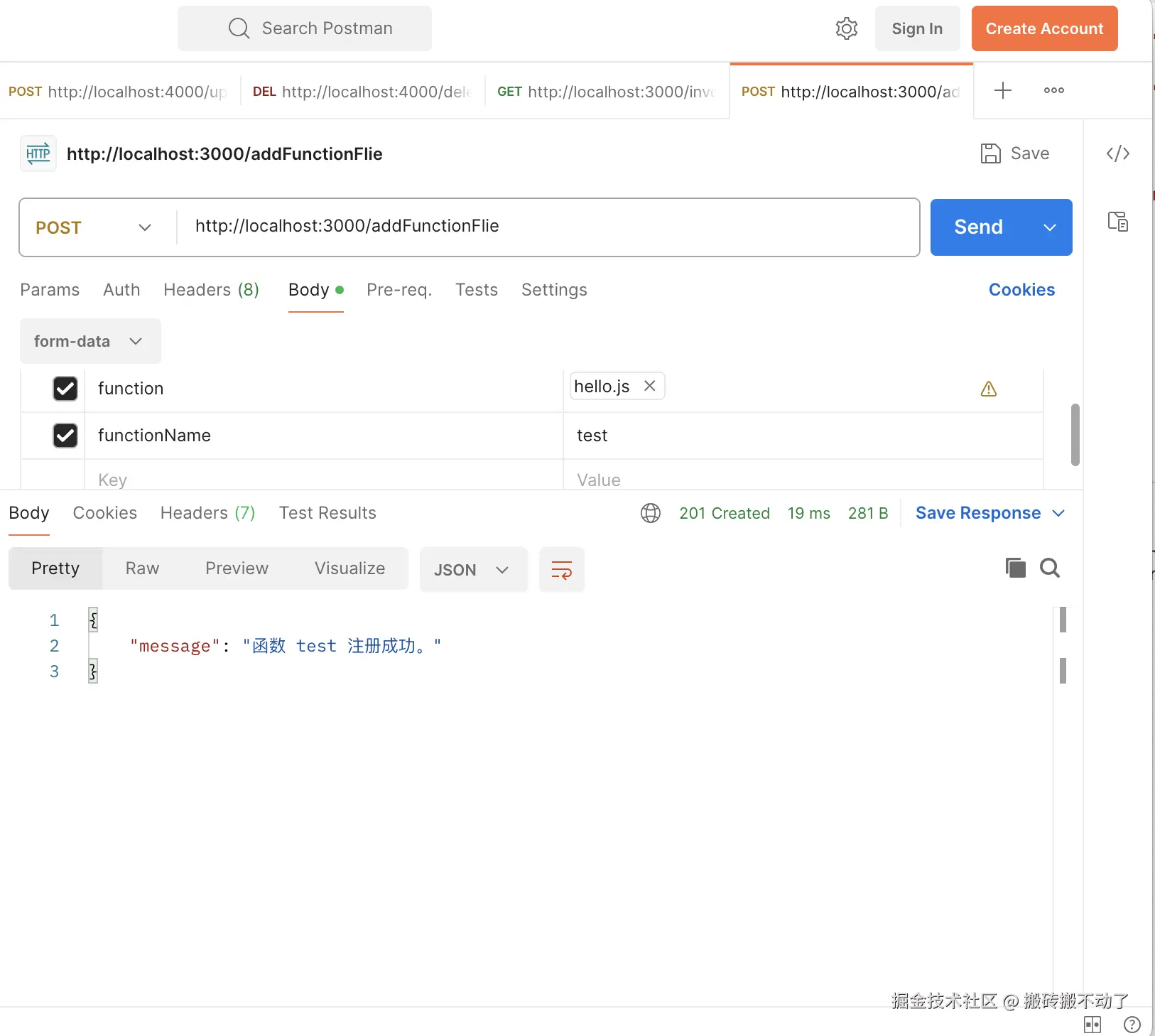This screenshot has width=1155, height=1036.
Task: Open the JSON format dropdown
Action: [x=474, y=570]
